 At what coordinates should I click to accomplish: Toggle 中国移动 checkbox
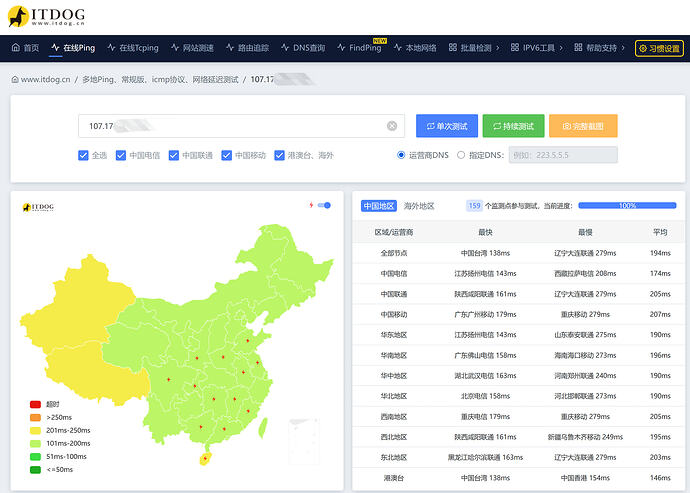click(227, 155)
